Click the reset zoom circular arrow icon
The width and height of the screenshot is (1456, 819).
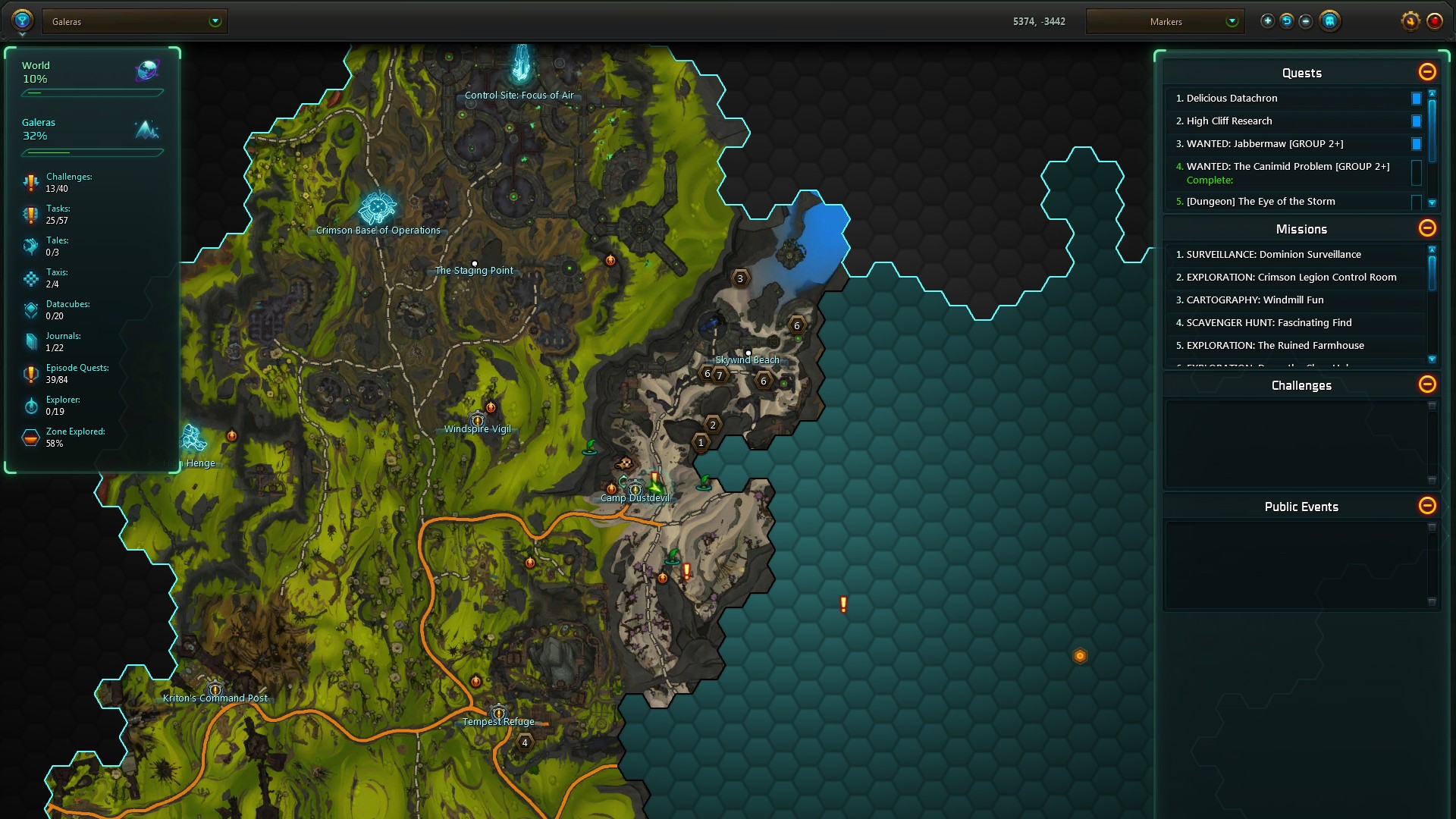1286,21
